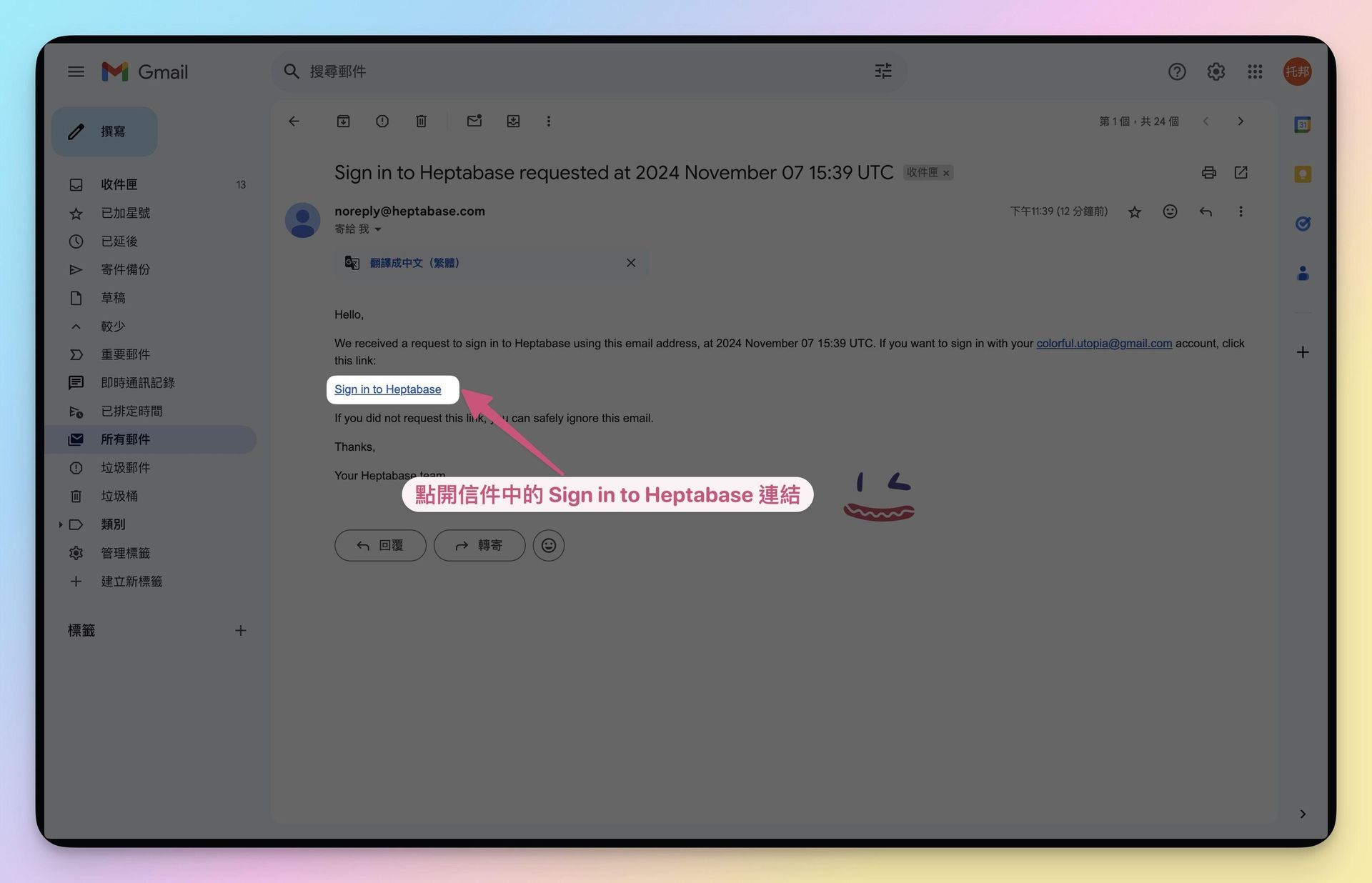This screenshot has height=883, width=1372.
Task: Expand recipient details next to 寄給 我
Action: (378, 229)
